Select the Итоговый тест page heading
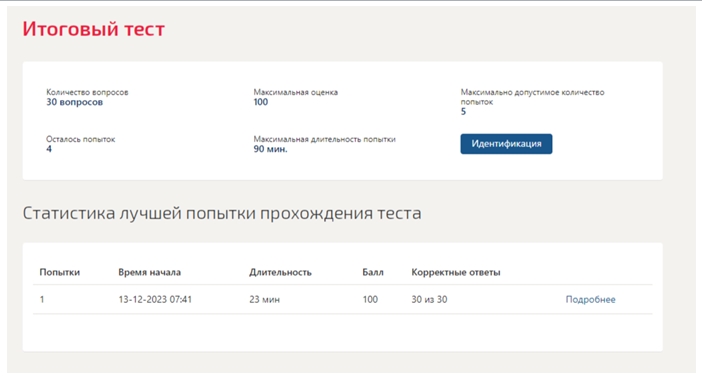Viewport: 702px width, 385px height. (x=94, y=29)
